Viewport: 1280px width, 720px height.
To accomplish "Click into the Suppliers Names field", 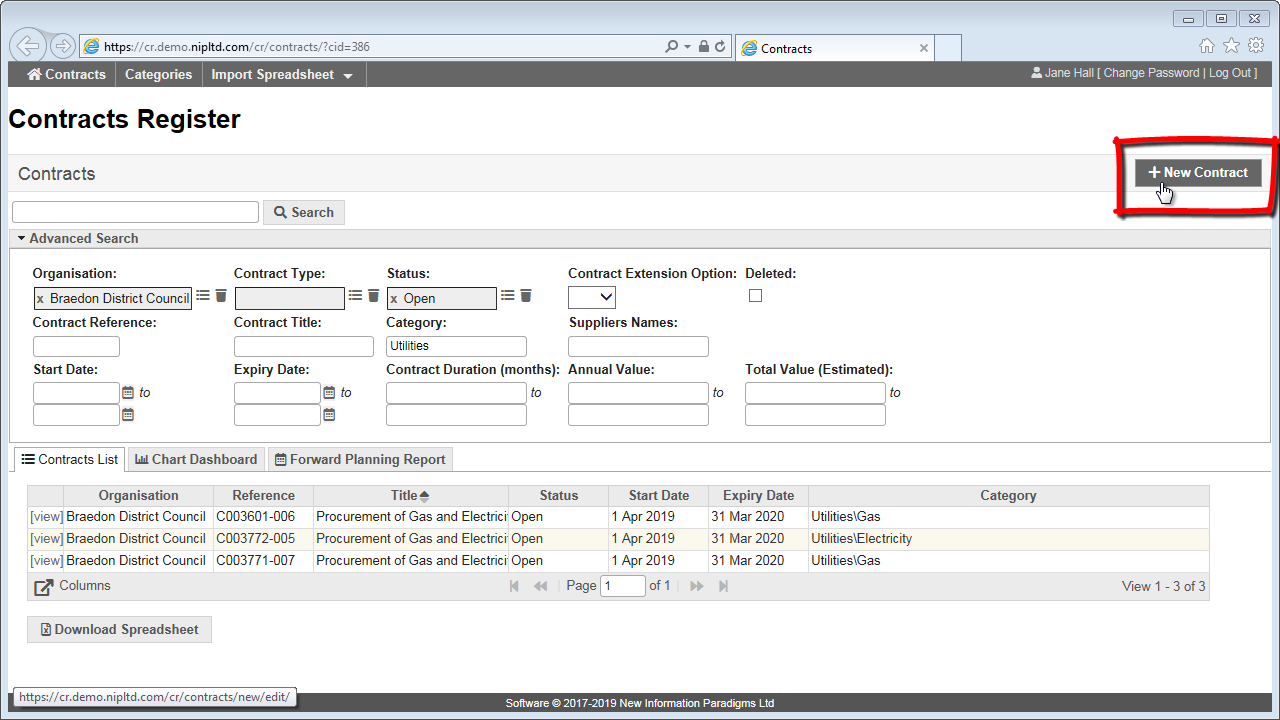I will (638, 346).
